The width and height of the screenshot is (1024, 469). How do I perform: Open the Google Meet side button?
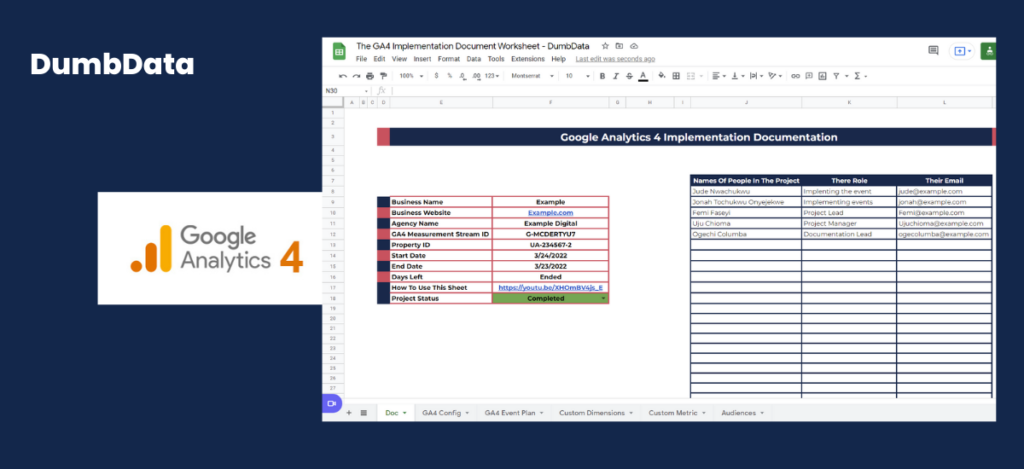coord(332,403)
